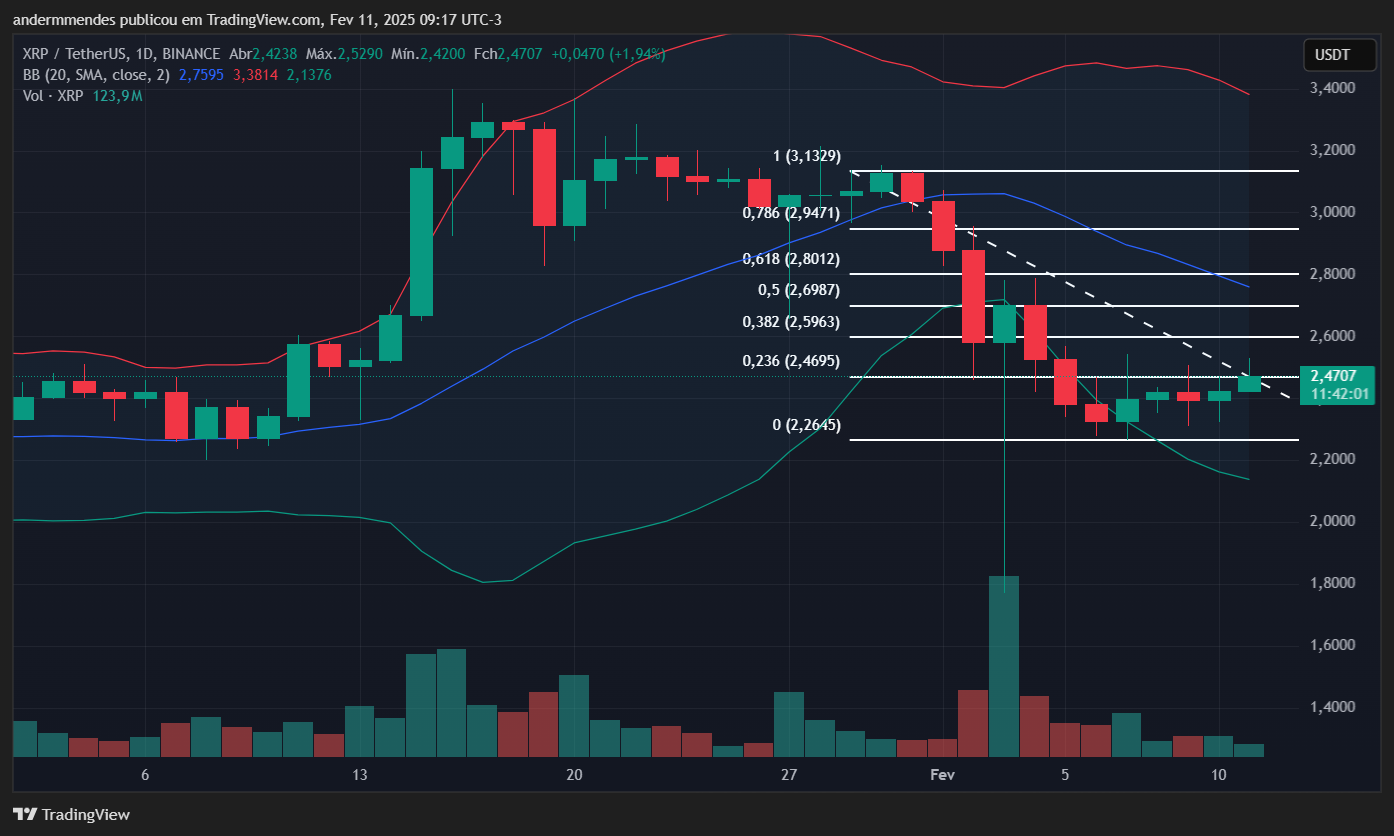Click the Fev label on the time axis
Screen dimensions: 1394x836
coord(943,775)
